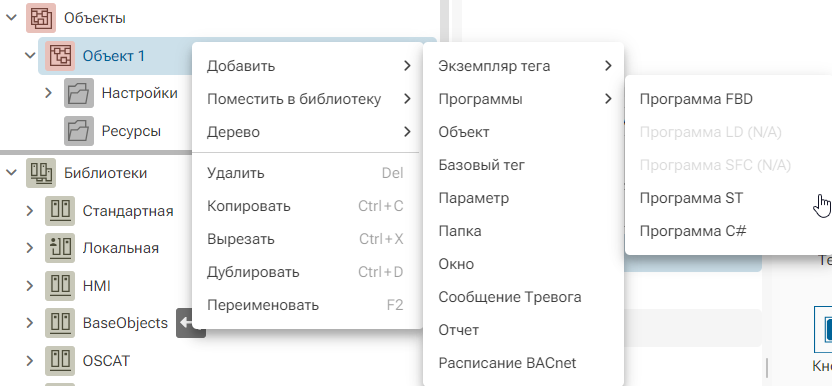The width and height of the screenshot is (832, 386).
Task: Select the BaseObjects library label
Action: [125, 323]
